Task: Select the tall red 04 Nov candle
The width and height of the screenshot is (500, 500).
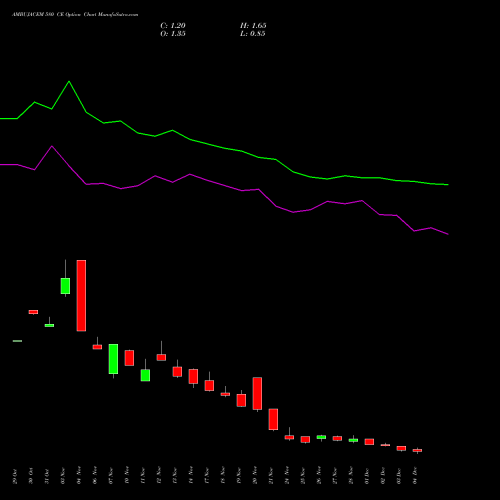Action: pos(81,296)
